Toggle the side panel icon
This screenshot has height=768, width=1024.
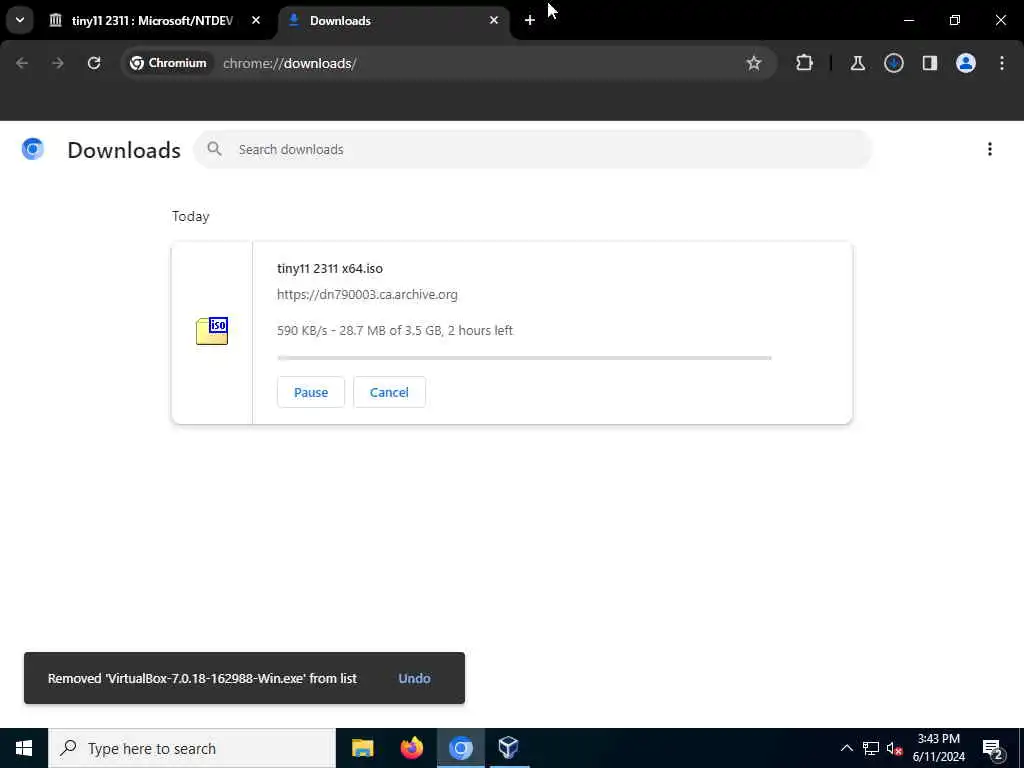point(929,63)
